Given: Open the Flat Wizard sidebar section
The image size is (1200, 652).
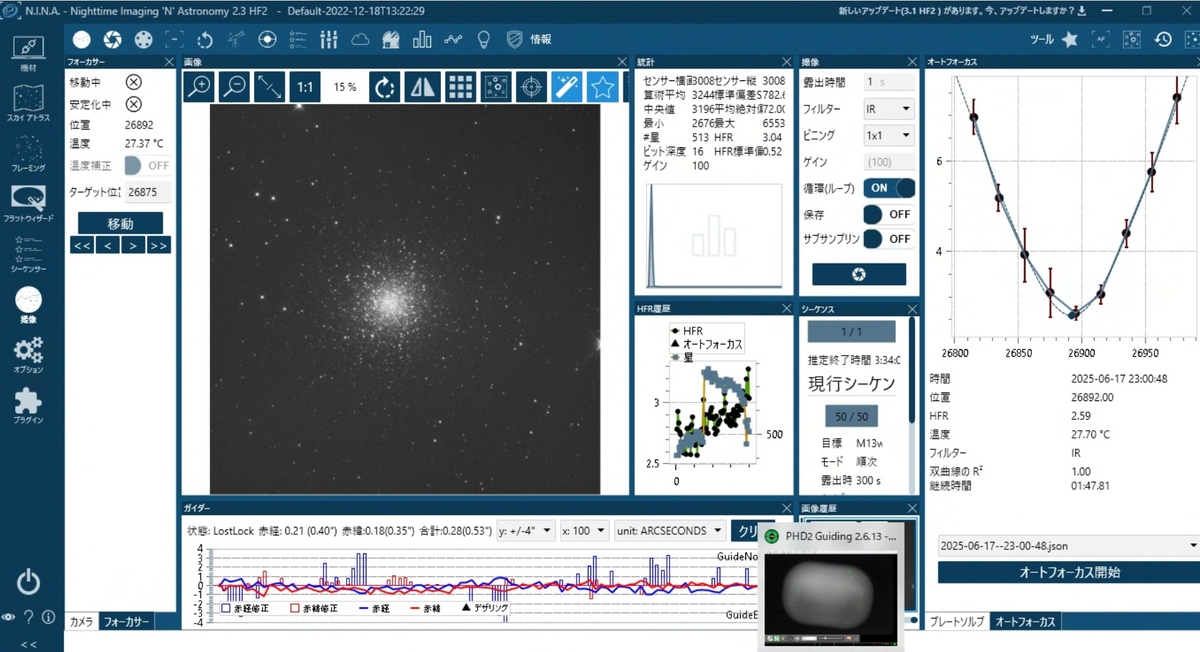Looking at the screenshot, I should 29,203.
